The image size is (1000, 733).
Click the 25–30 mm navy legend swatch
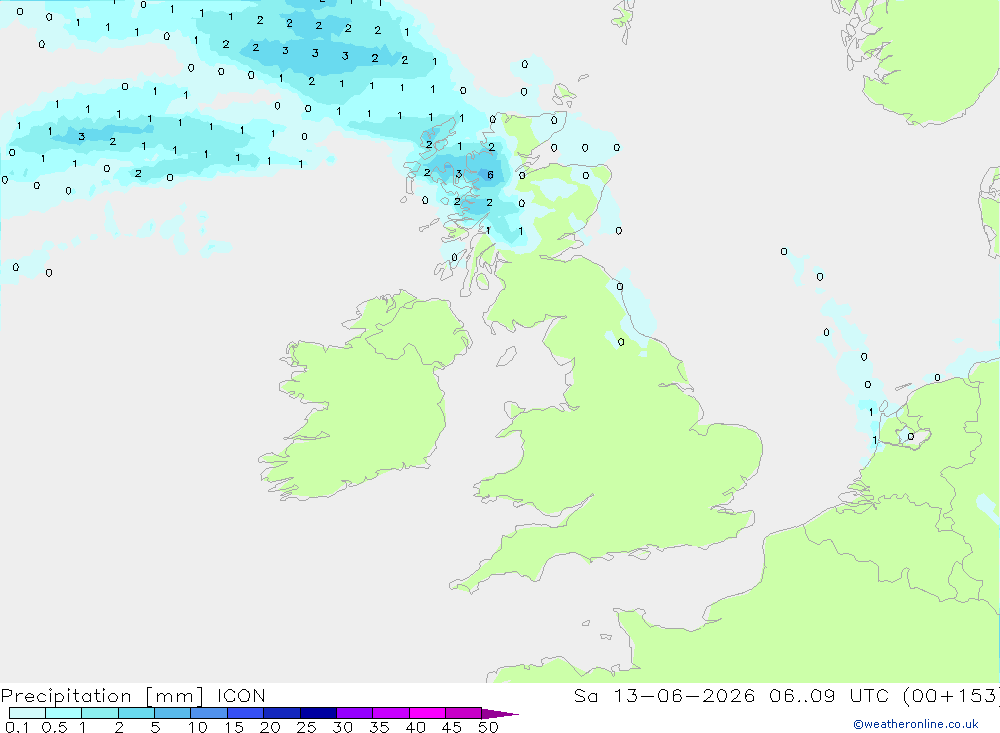coord(318,713)
